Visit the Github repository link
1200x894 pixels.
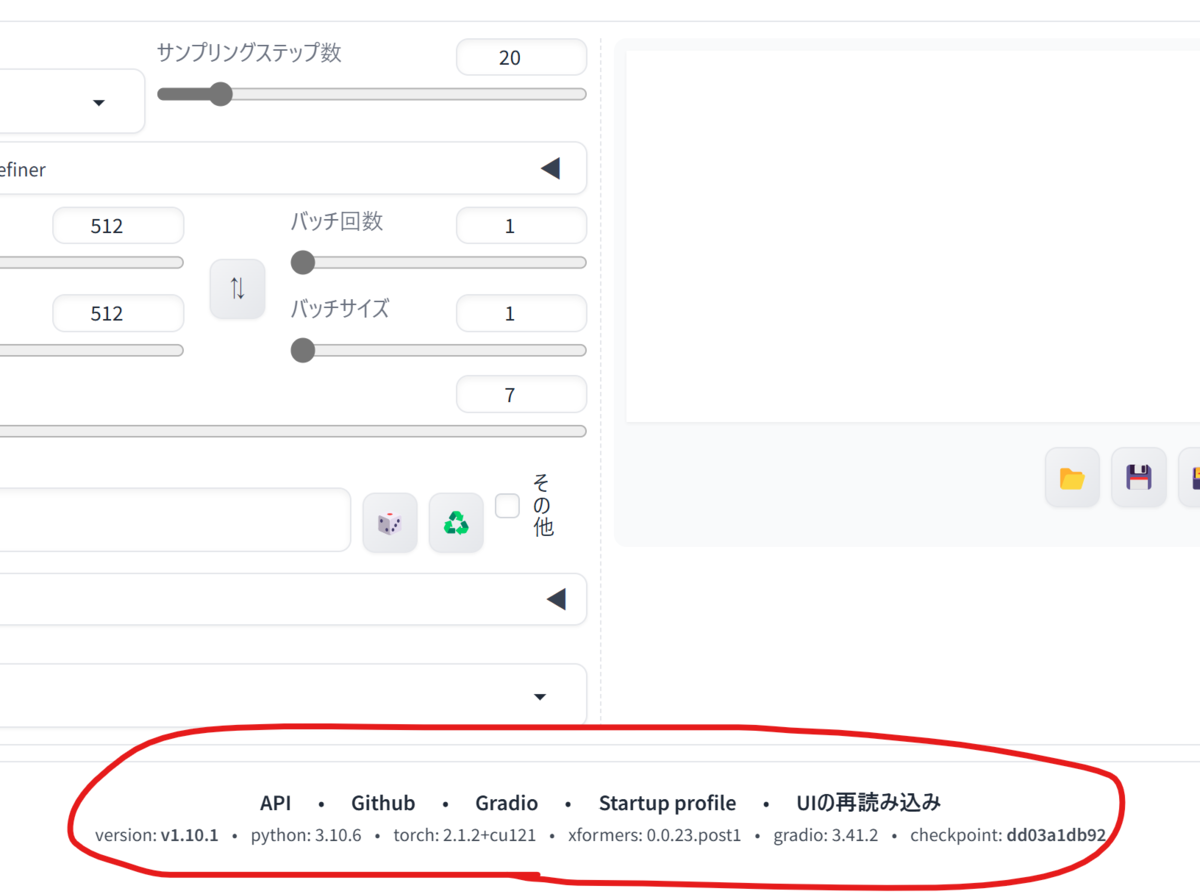pyautogui.click(x=383, y=802)
